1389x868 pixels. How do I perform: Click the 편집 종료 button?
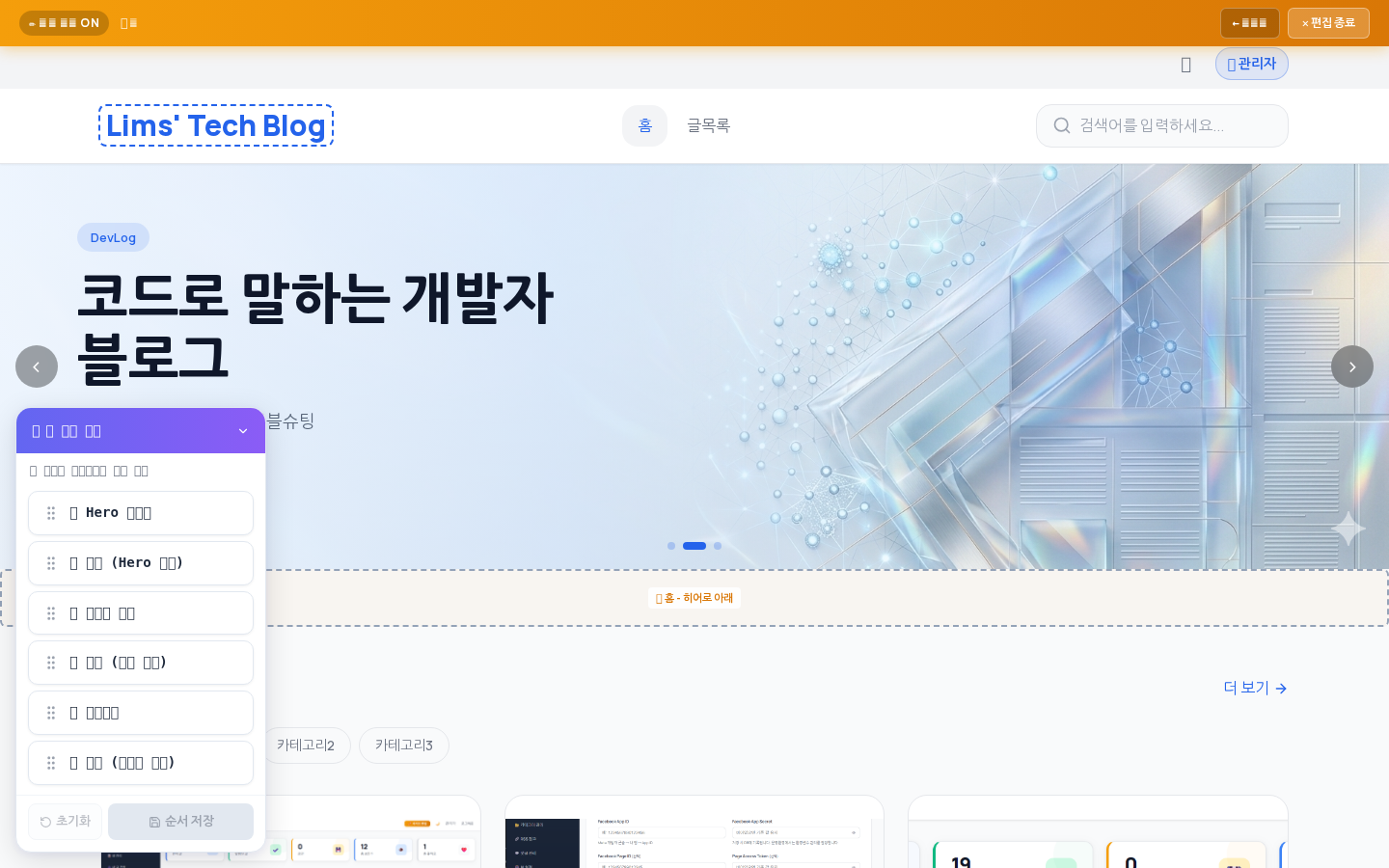[1328, 23]
